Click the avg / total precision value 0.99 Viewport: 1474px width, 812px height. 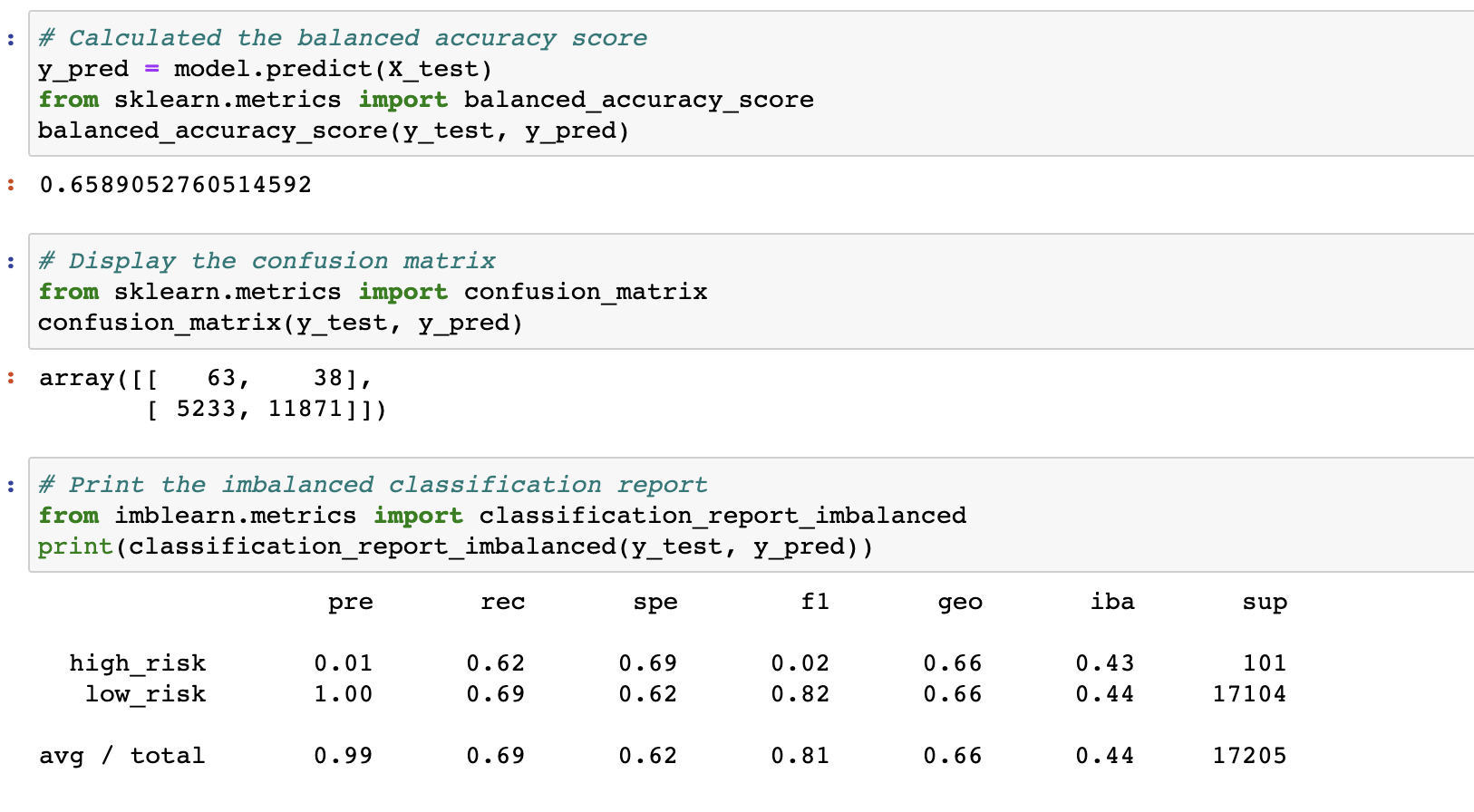point(344,756)
